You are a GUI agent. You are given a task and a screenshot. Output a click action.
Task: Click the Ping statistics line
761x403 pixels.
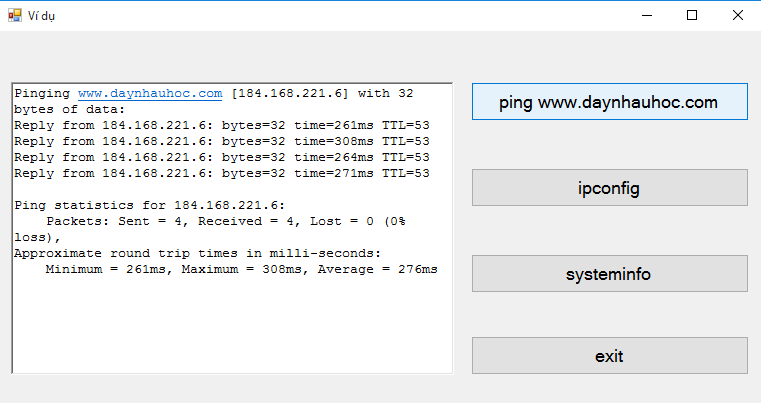click(x=150, y=205)
